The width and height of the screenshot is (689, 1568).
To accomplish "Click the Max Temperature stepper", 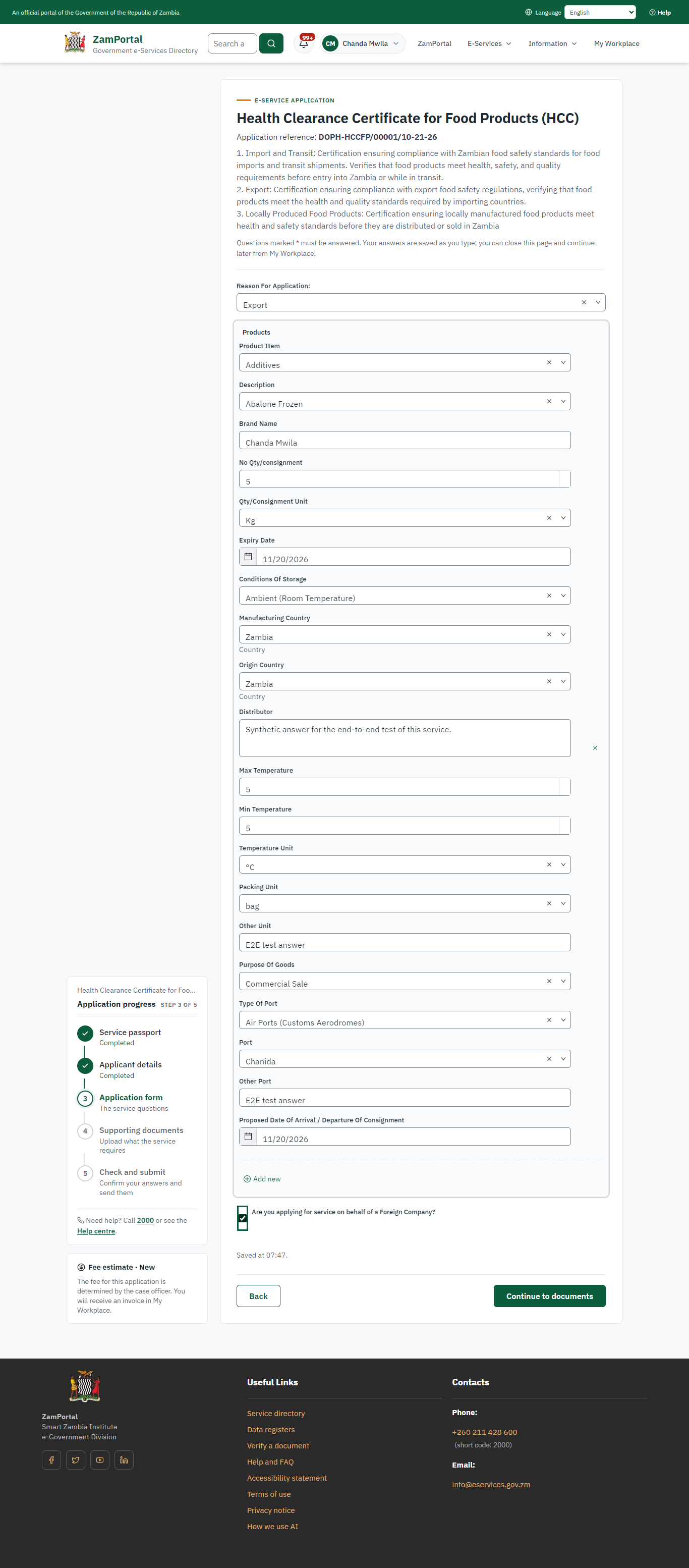I will pyautogui.click(x=564, y=786).
